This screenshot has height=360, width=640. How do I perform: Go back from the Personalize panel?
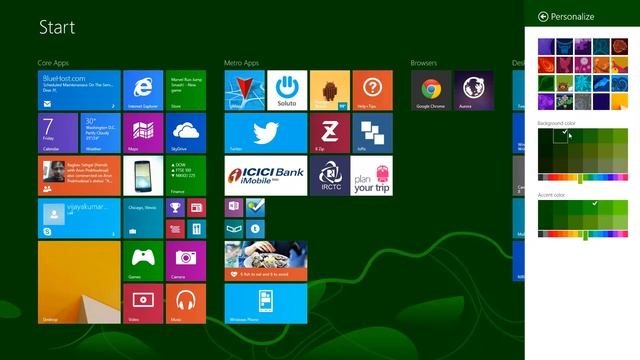point(543,16)
